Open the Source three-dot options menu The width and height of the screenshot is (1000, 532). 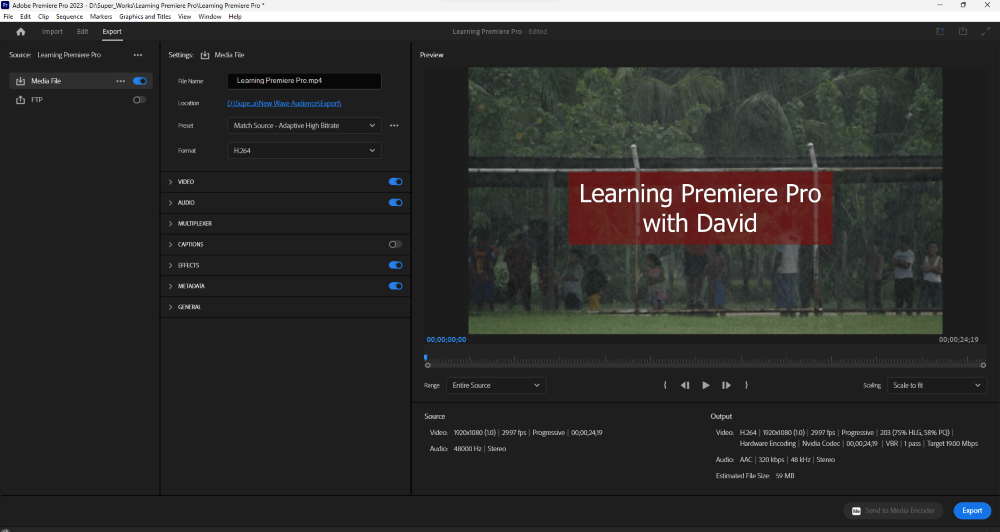pyautogui.click(x=138, y=55)
